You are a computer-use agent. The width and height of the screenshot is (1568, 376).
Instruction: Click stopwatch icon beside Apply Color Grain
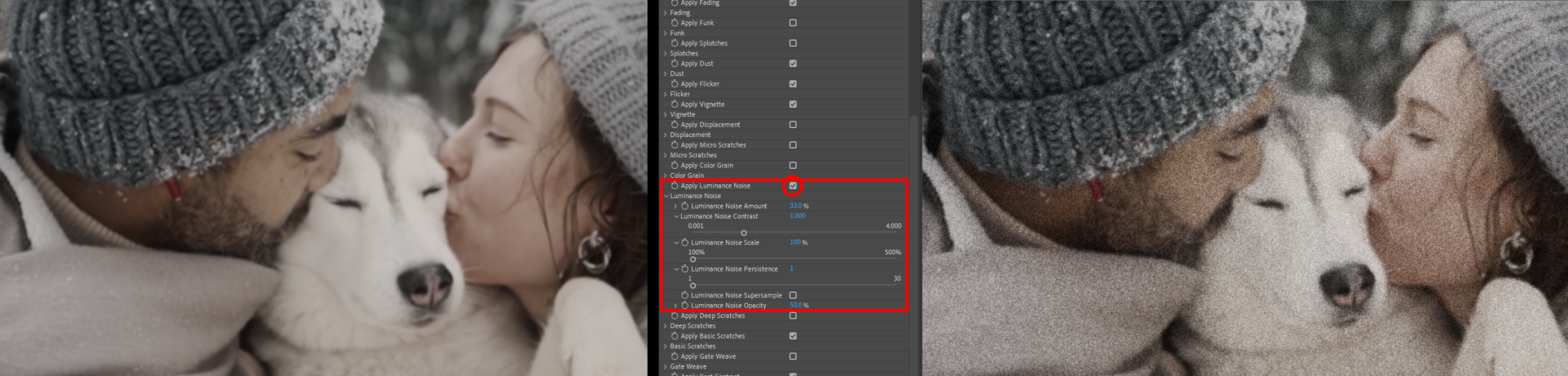click(675, 166)
